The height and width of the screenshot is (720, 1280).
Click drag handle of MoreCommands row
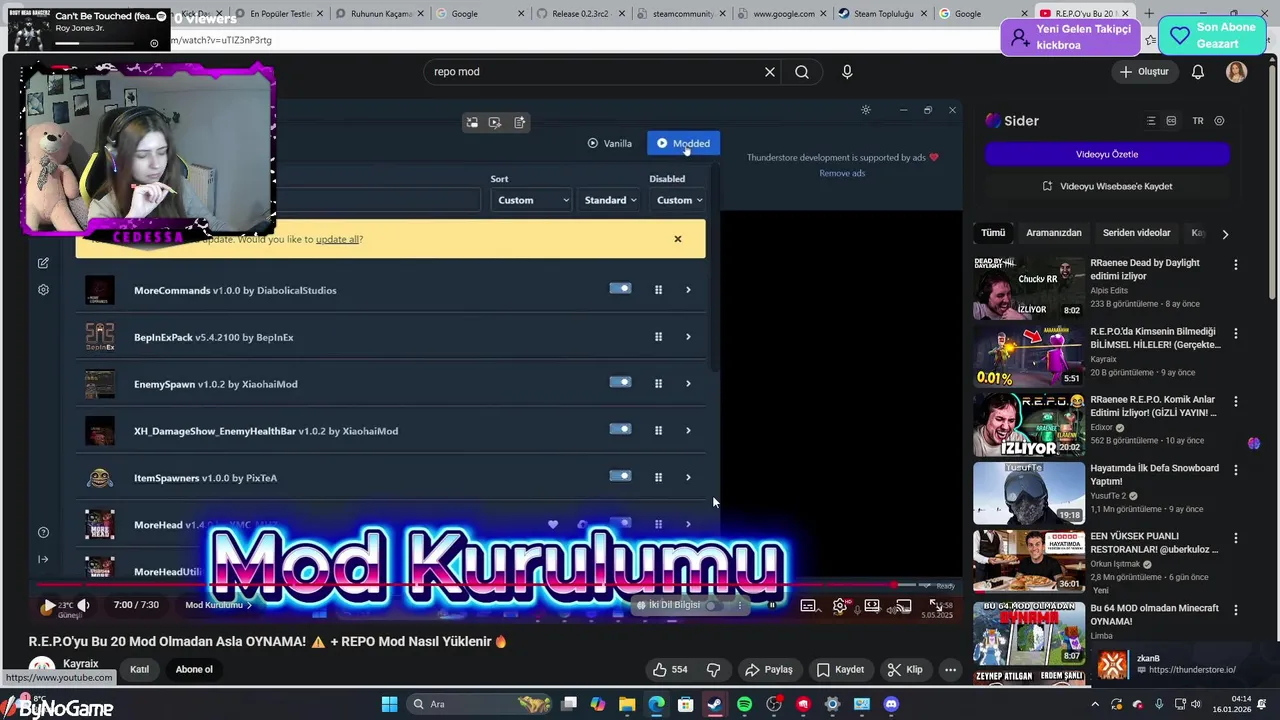click(658, 290)
